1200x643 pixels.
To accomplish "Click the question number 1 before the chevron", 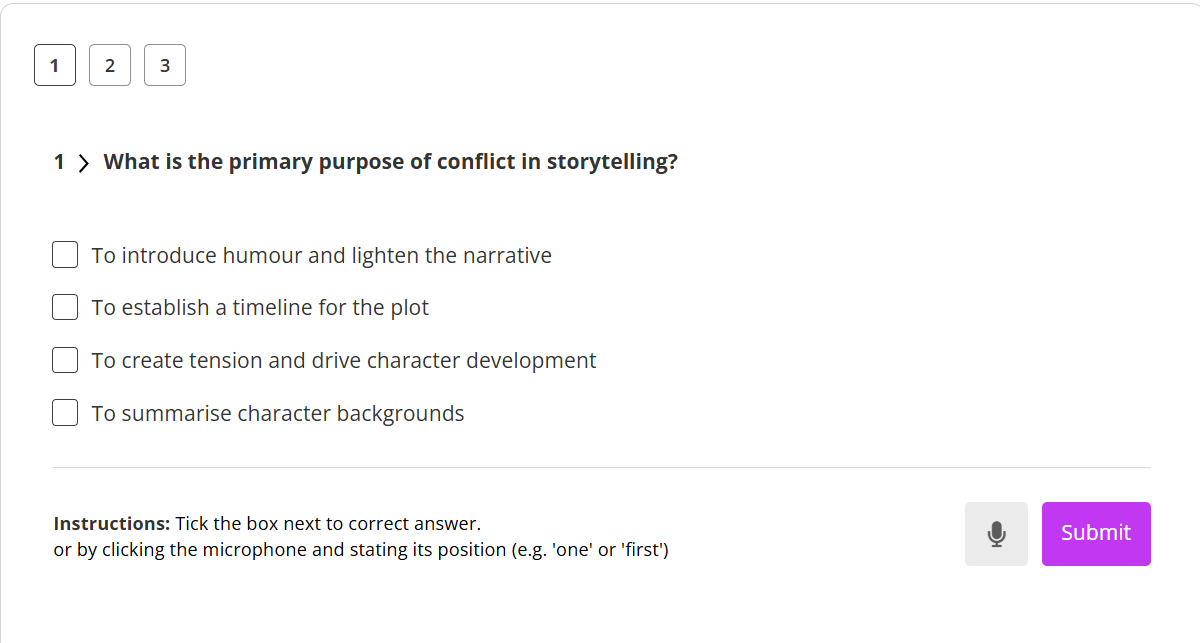I will coord(59,162).
